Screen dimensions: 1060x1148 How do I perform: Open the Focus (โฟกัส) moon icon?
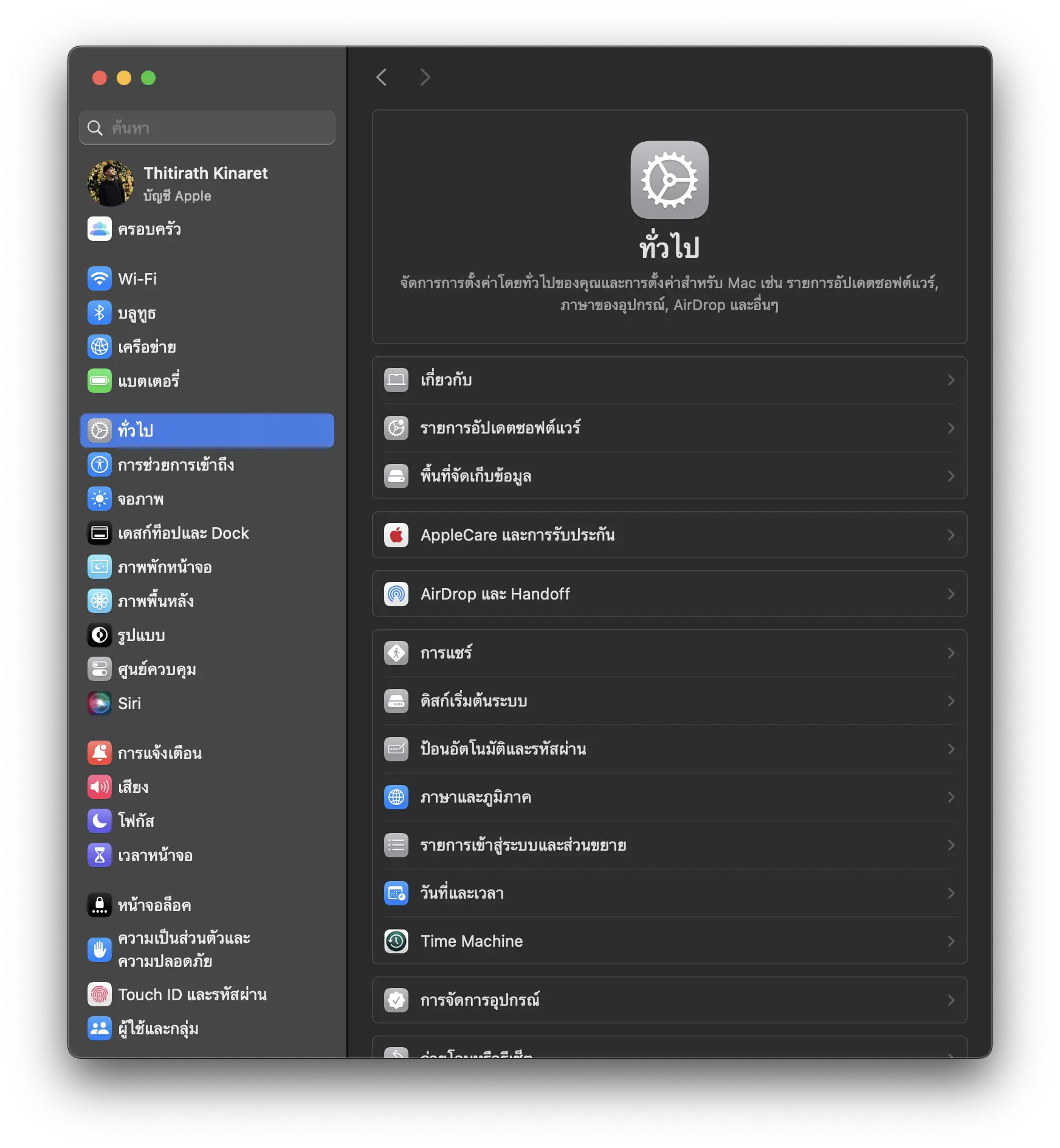100,821
